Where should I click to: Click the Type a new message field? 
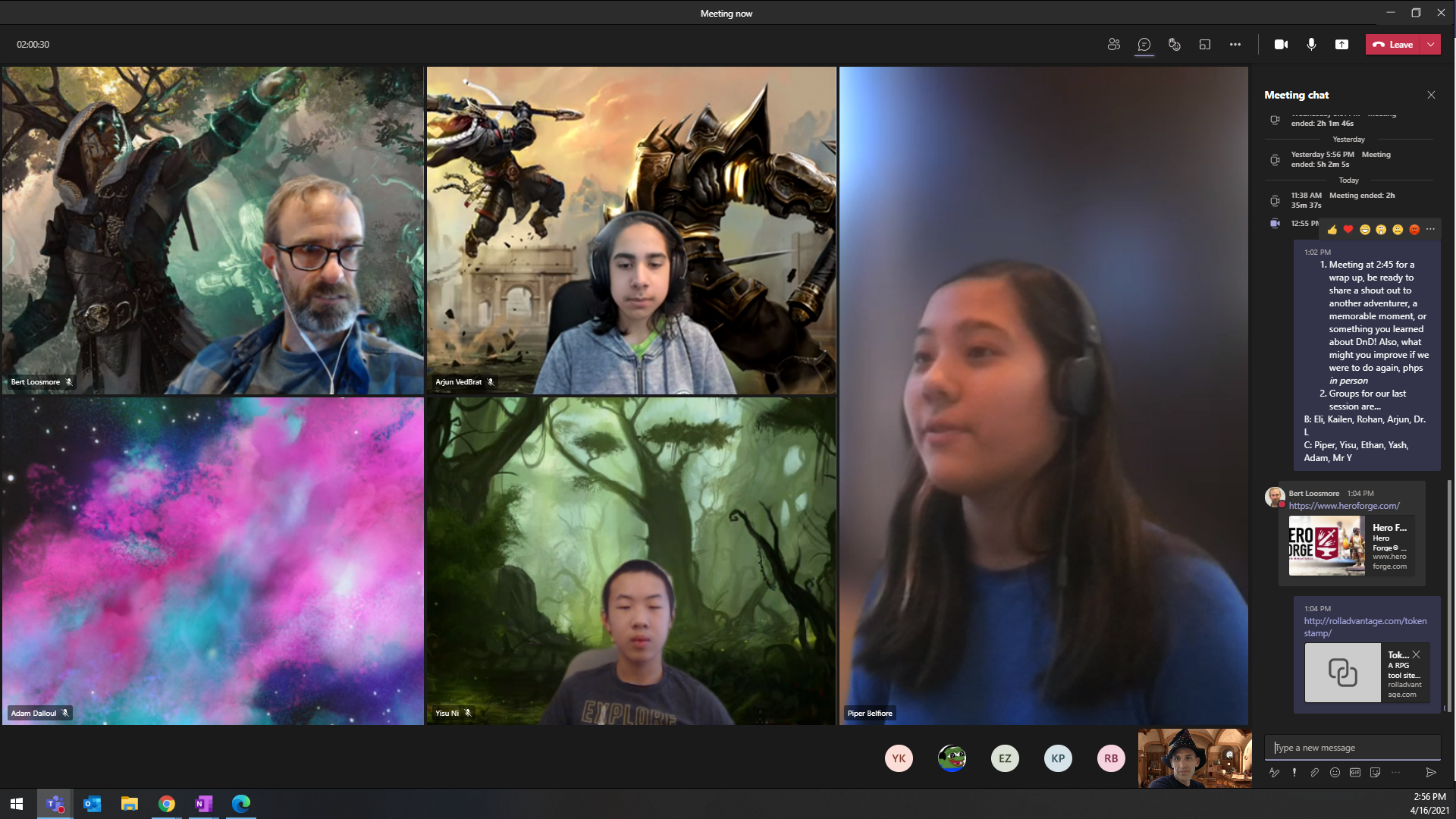pyautogui.click(x=1354, y=748)
